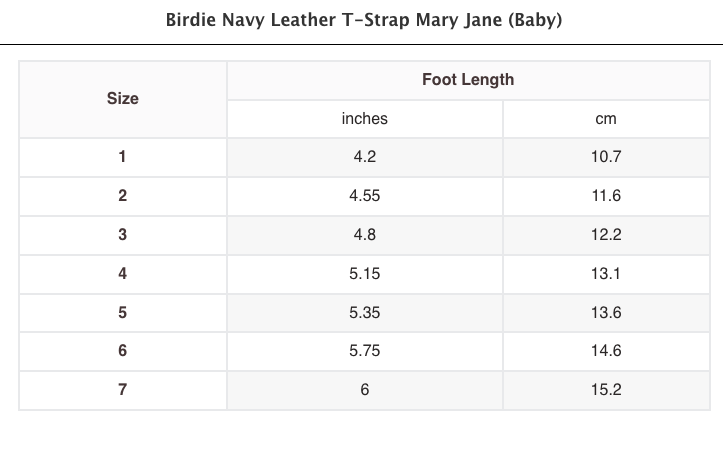Select the 12.2 cm value
The image size is (723, 455).
coord(606,235)
